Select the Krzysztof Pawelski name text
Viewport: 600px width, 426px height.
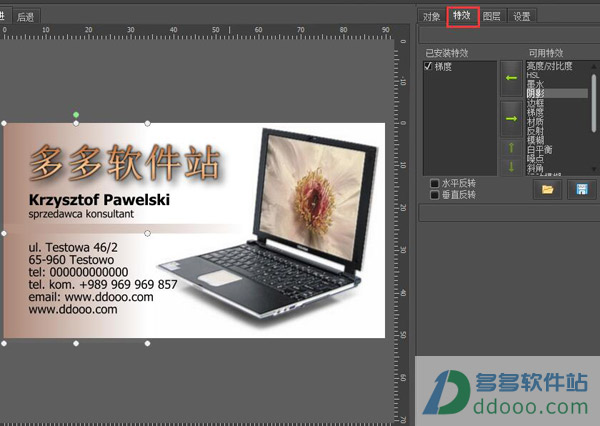tap(99, 200)
